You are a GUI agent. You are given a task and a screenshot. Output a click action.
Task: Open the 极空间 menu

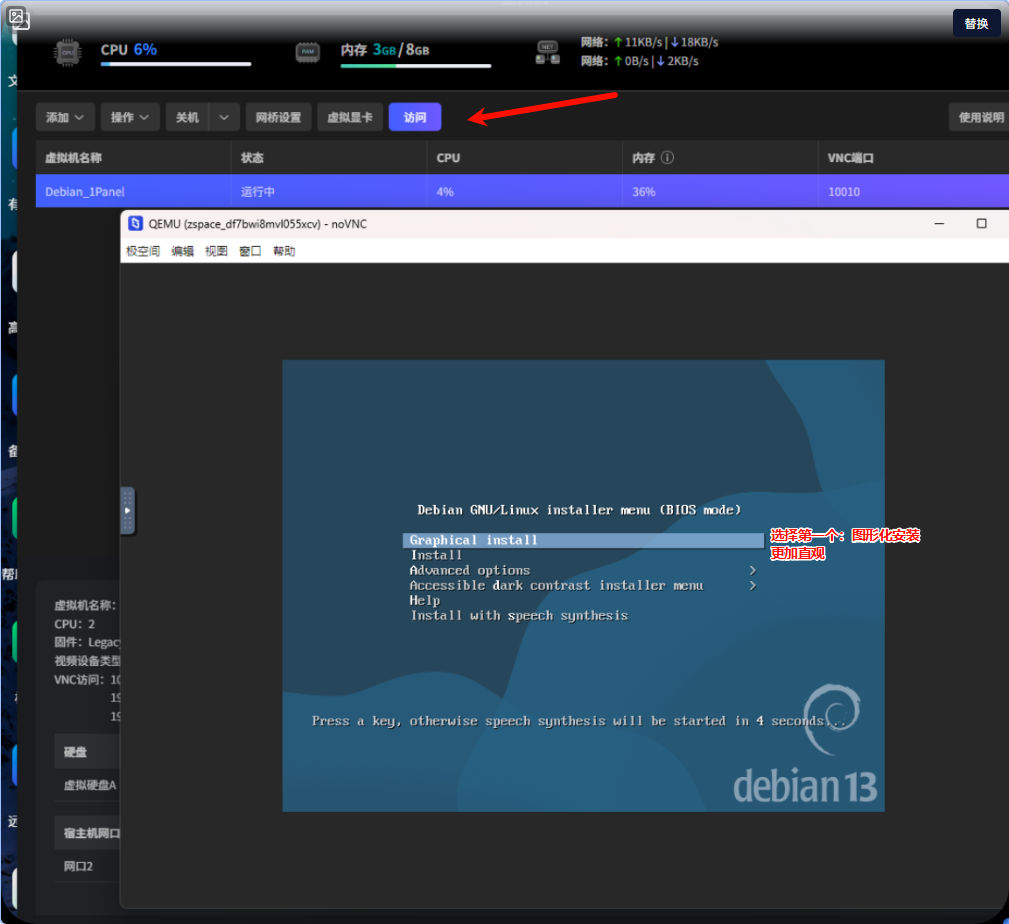click(143, 251)
